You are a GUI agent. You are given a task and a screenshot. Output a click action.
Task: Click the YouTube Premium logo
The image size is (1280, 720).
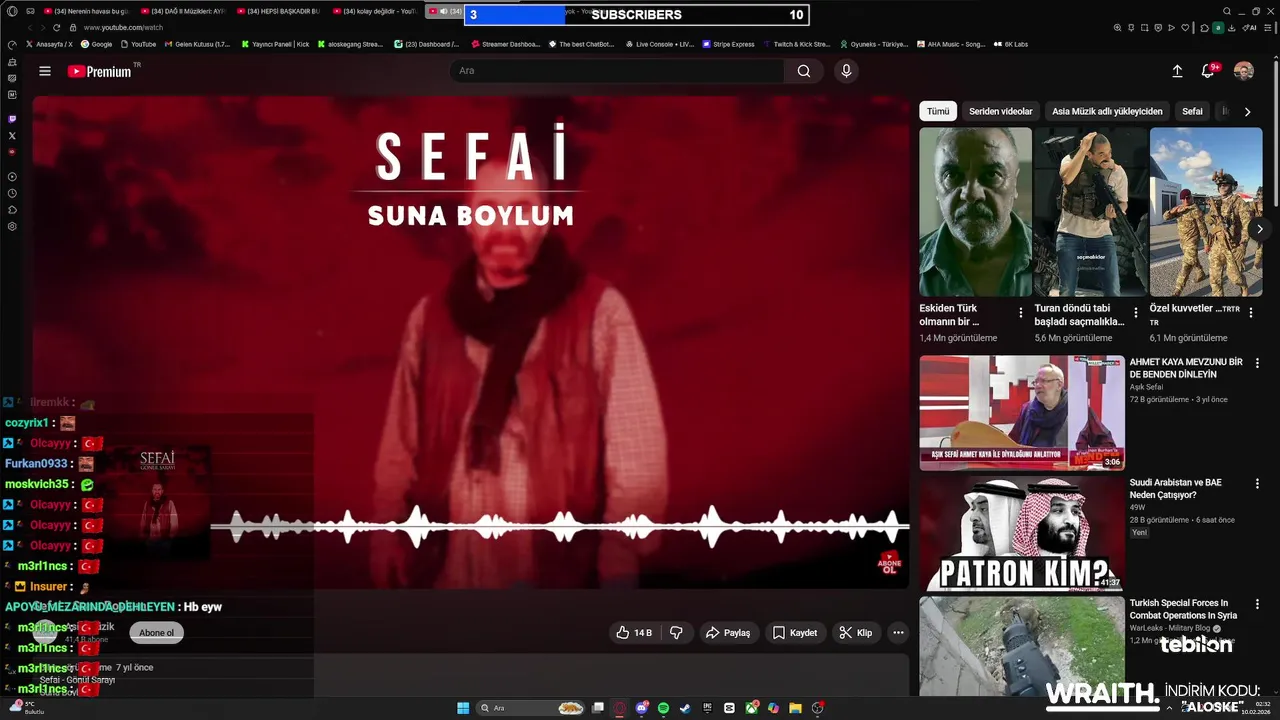coord(100,71)
